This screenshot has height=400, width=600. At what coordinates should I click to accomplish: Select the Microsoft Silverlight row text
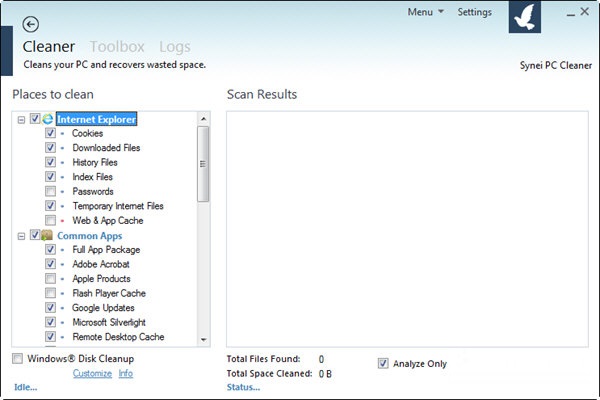tap(109, 322)
